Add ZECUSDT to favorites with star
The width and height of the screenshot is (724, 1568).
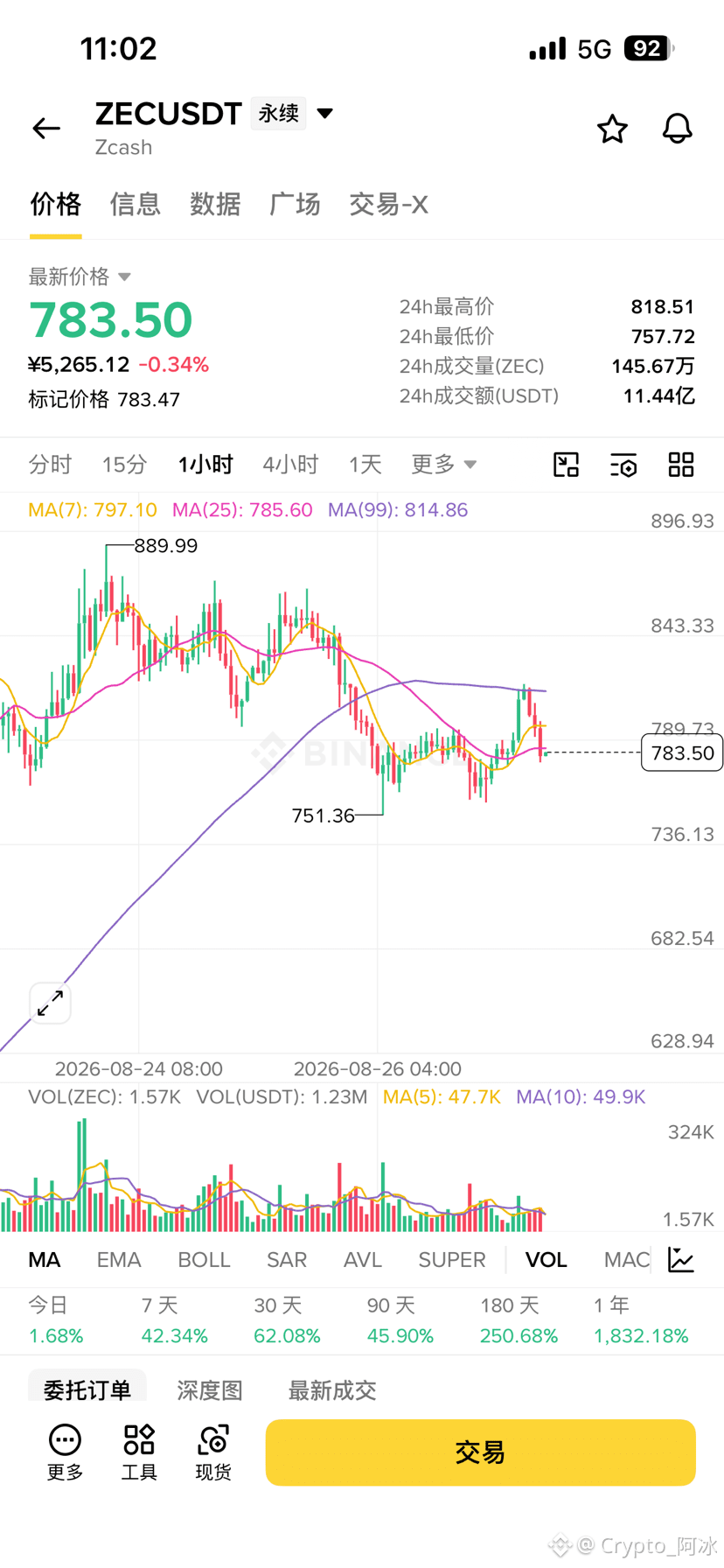click(x=612, y=129)
